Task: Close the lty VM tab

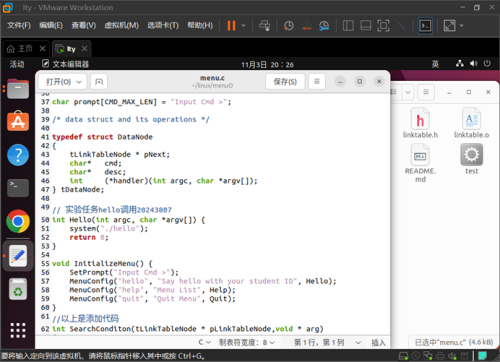Action: pyautogui.click(x=84, y=49)
